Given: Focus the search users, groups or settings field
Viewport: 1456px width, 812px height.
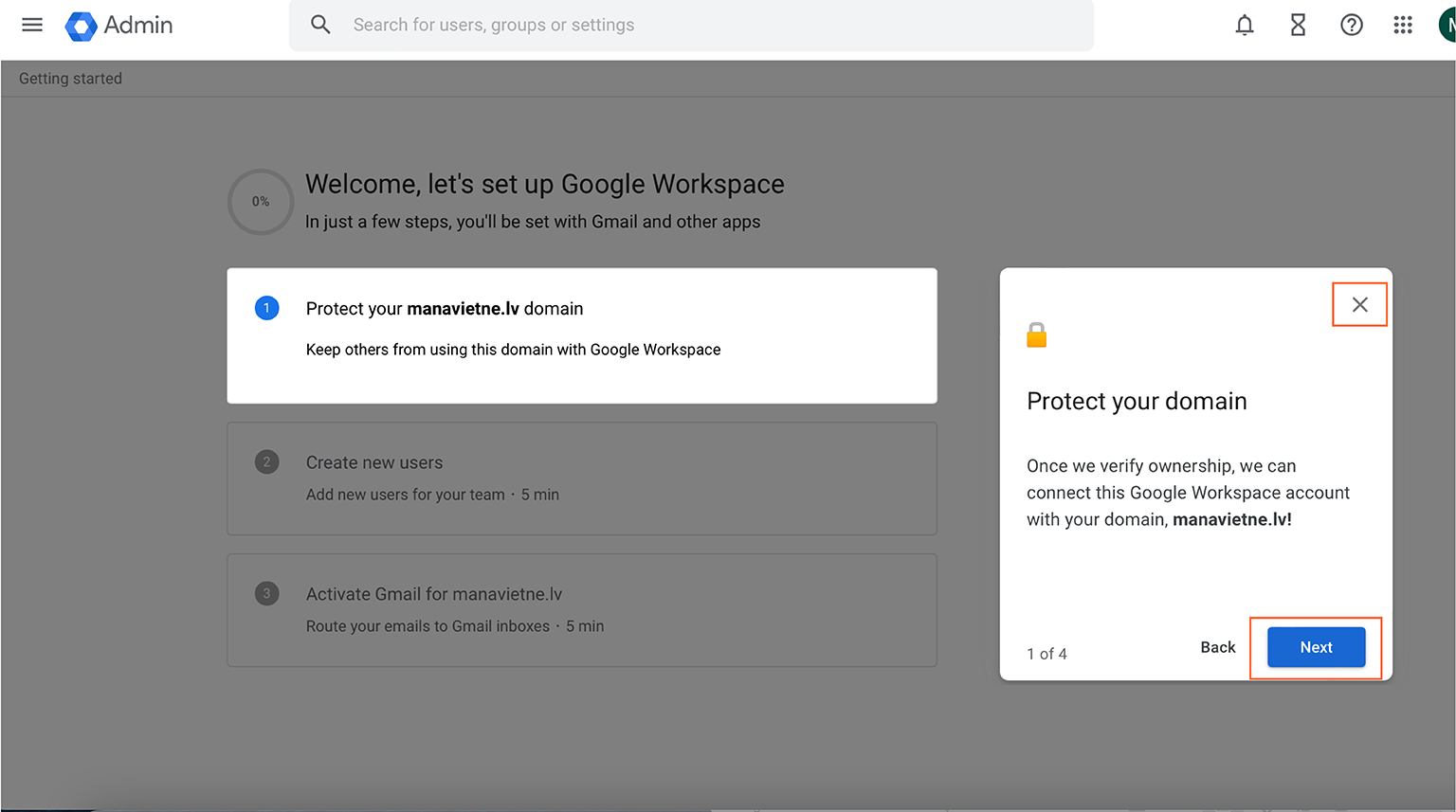Looking at the screenshot, I should tap(691, 25).
